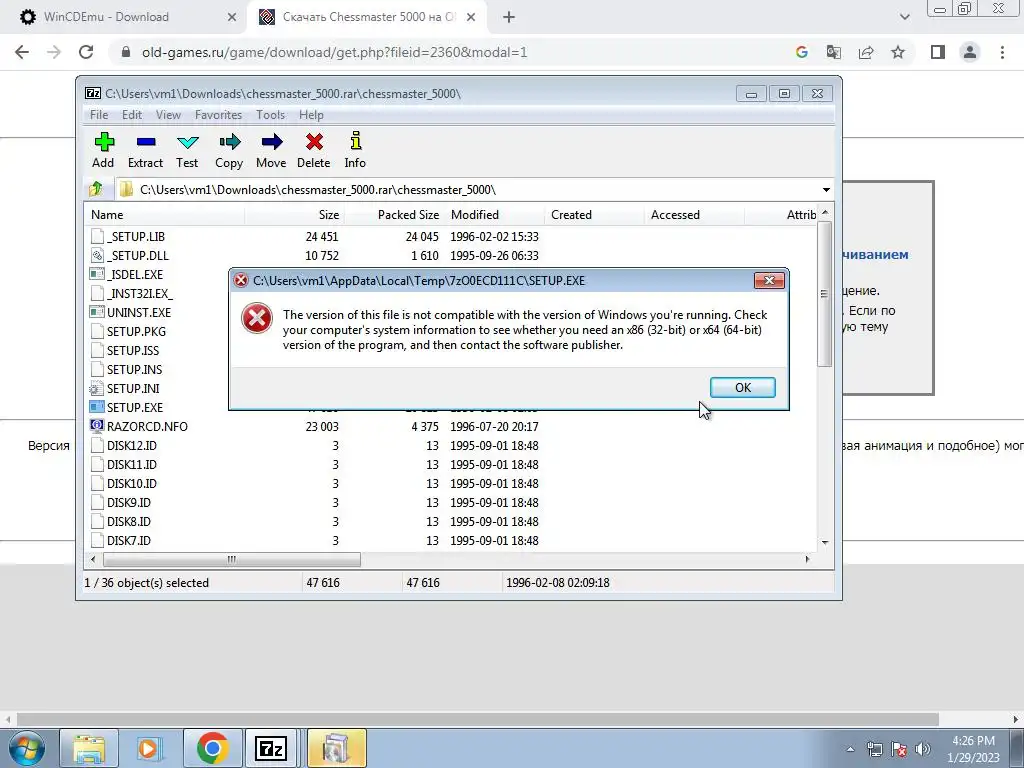This screenshot has height=768, width=1024.
Task: Click the translate page icon
Action: 834,52
